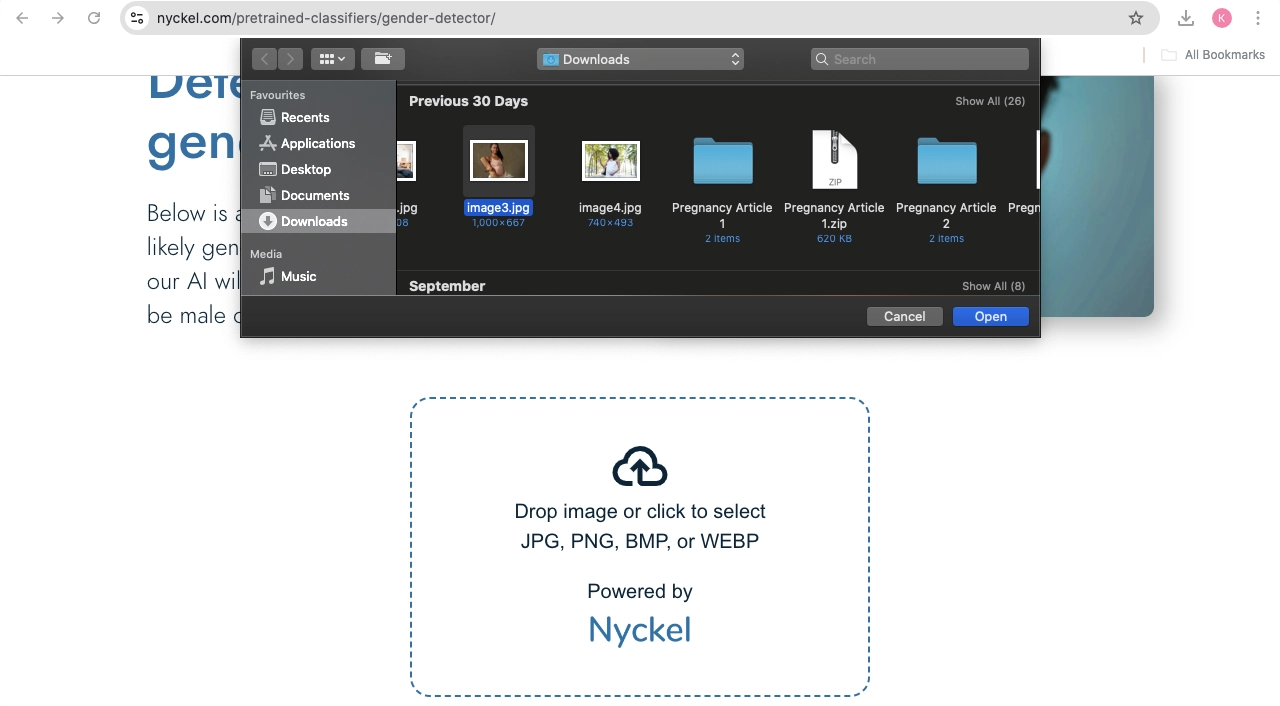Show all 8 September items
The width and height of the screenshot is (1280, 706).
point(992,286)
